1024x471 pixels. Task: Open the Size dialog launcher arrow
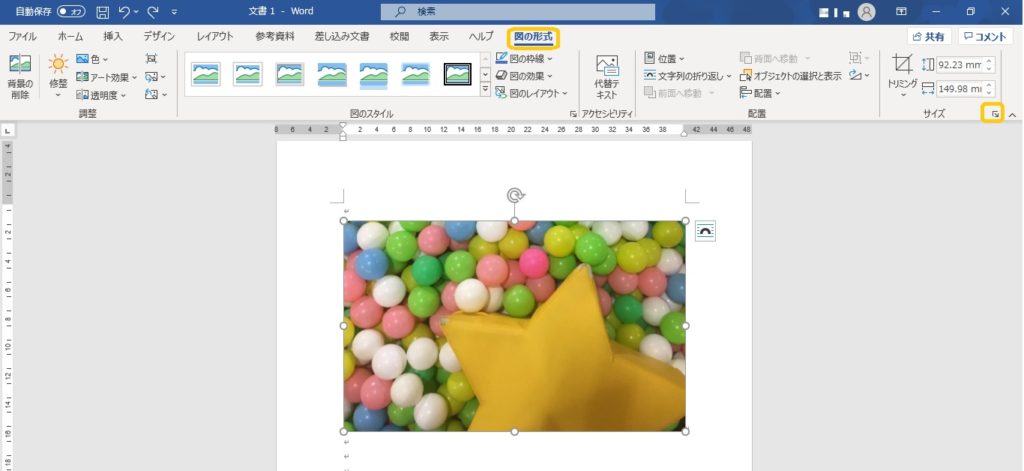(993, 115)
